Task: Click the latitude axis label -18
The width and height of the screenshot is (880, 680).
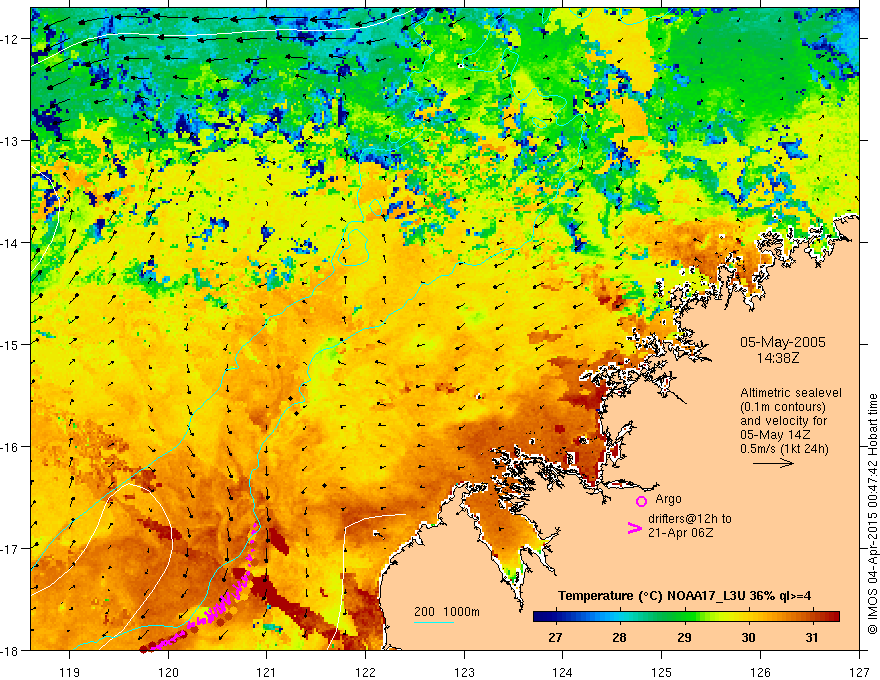Action: pyautogui.click(x=10, y=650)
